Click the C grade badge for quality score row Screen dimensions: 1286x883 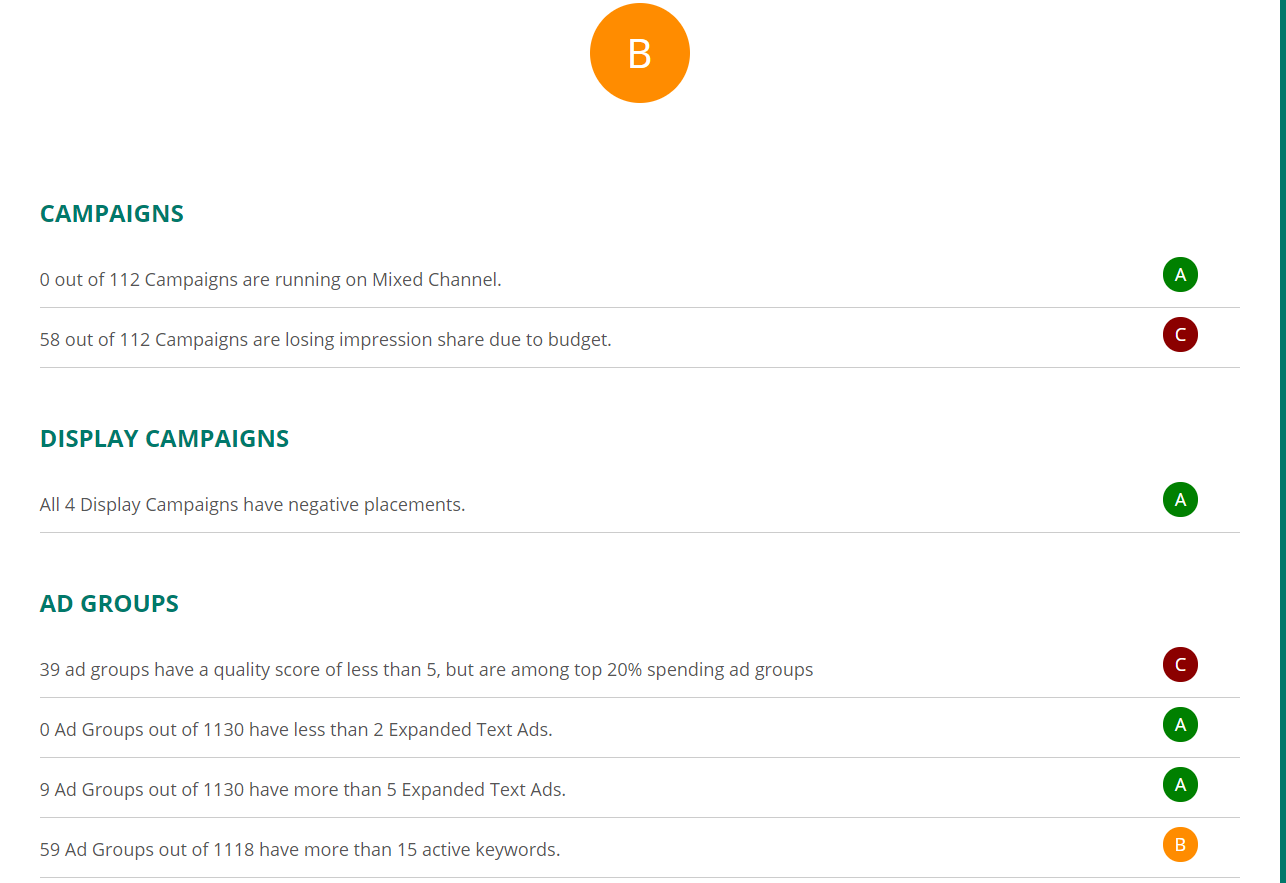point(1180,665)
